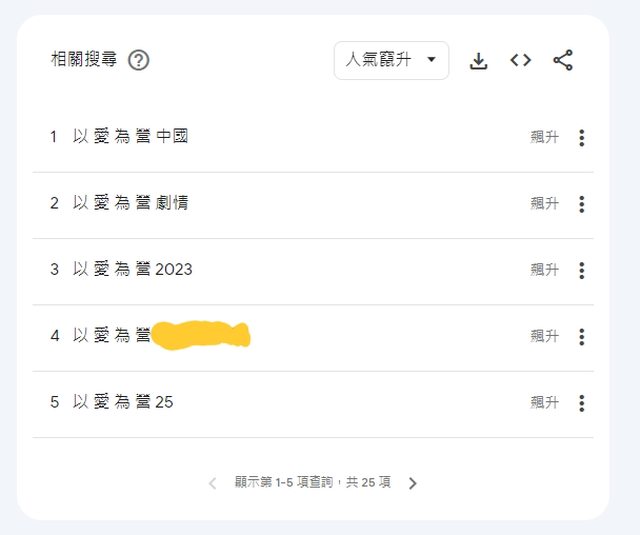This screenshot has width=640, height=535.
Task: Select the 以愛為營 2023 query
Action: 132,269
